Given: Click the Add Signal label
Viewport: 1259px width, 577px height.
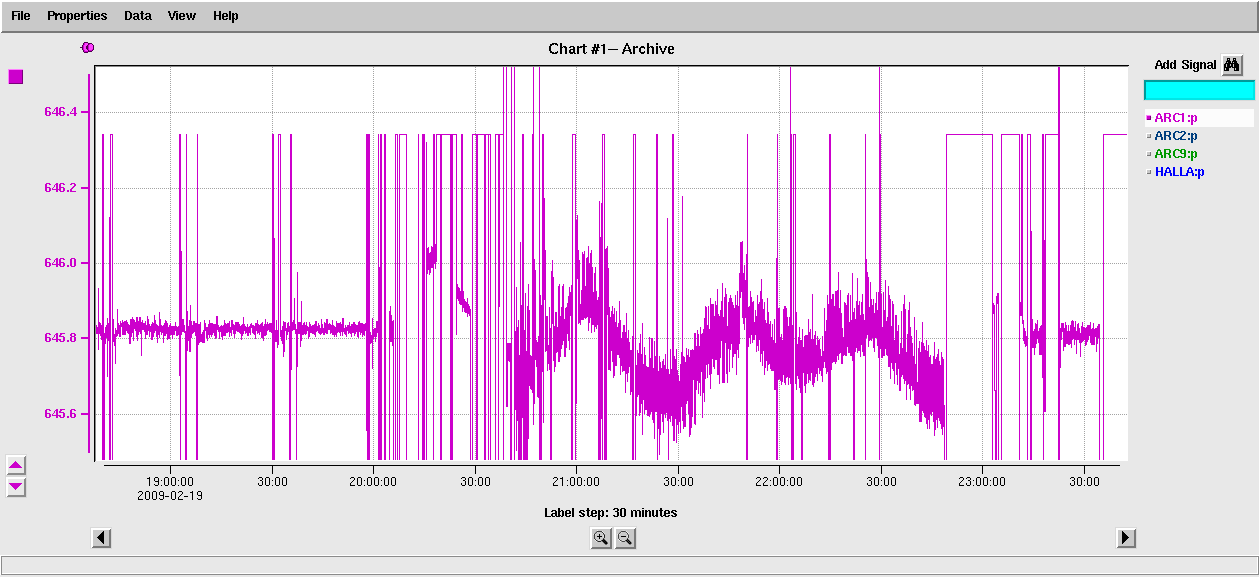Looking at the screenshot, I should point(1185,65).
